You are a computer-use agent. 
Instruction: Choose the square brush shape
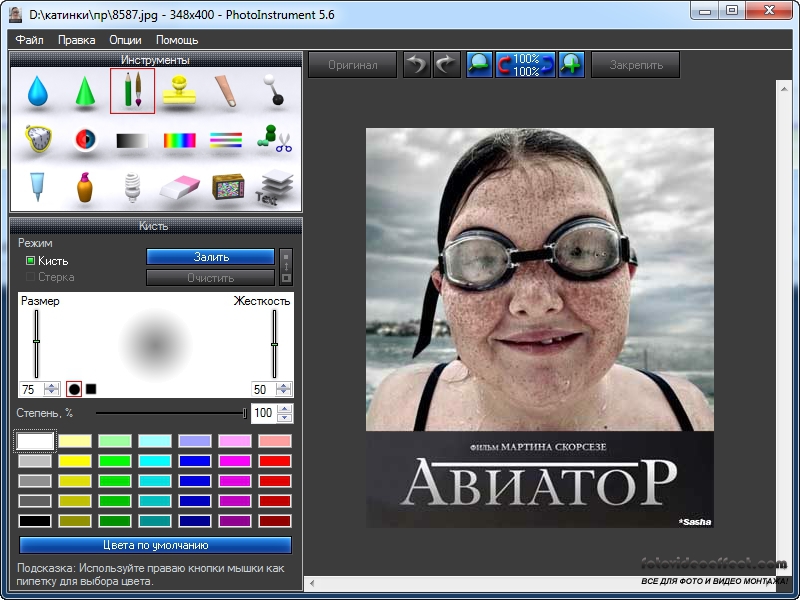(91, 389)
